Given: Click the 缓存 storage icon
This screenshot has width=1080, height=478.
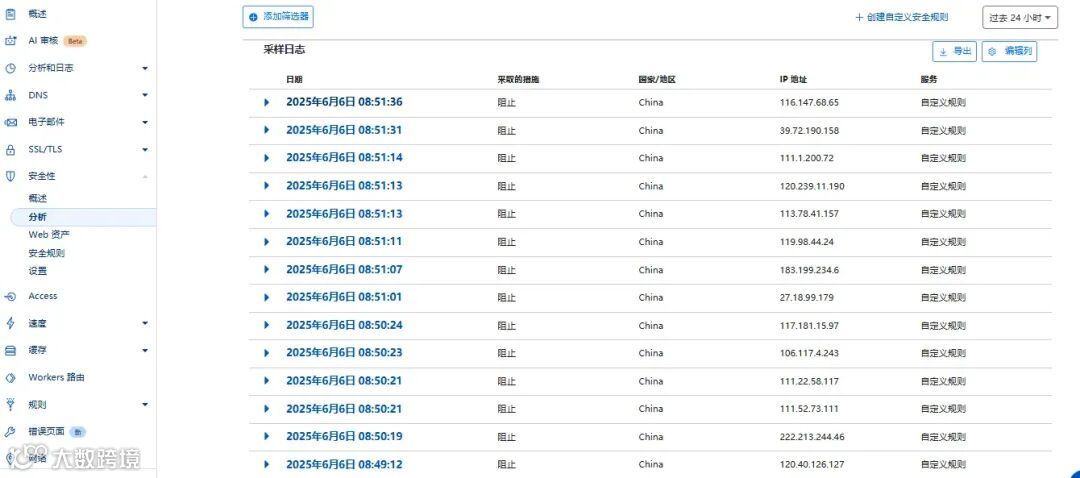Looking at the screenshot, I should click(x=10, y=351).
